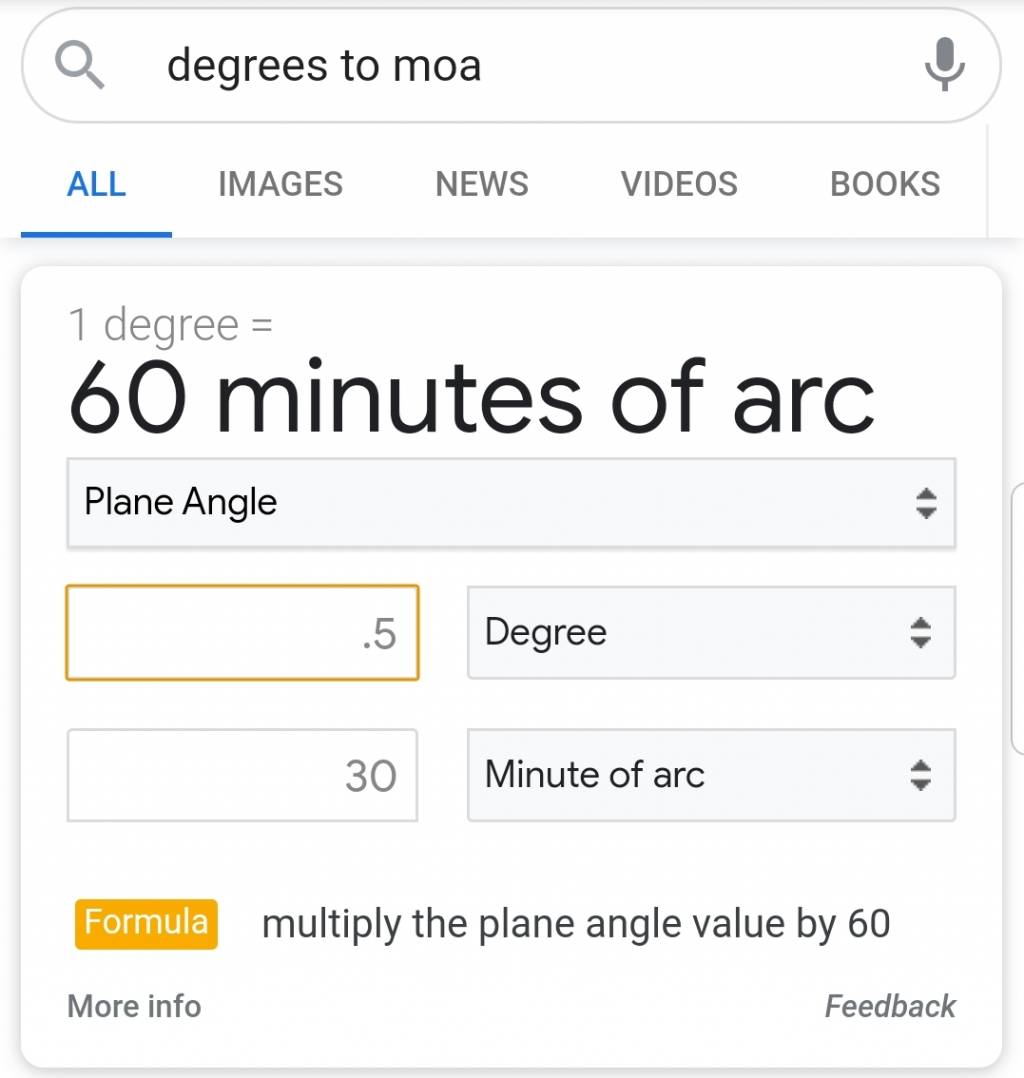Click the 60 minutes of arc result text
The height and width of the screenshot is (1078, 1024).
[x=472, y=398]
